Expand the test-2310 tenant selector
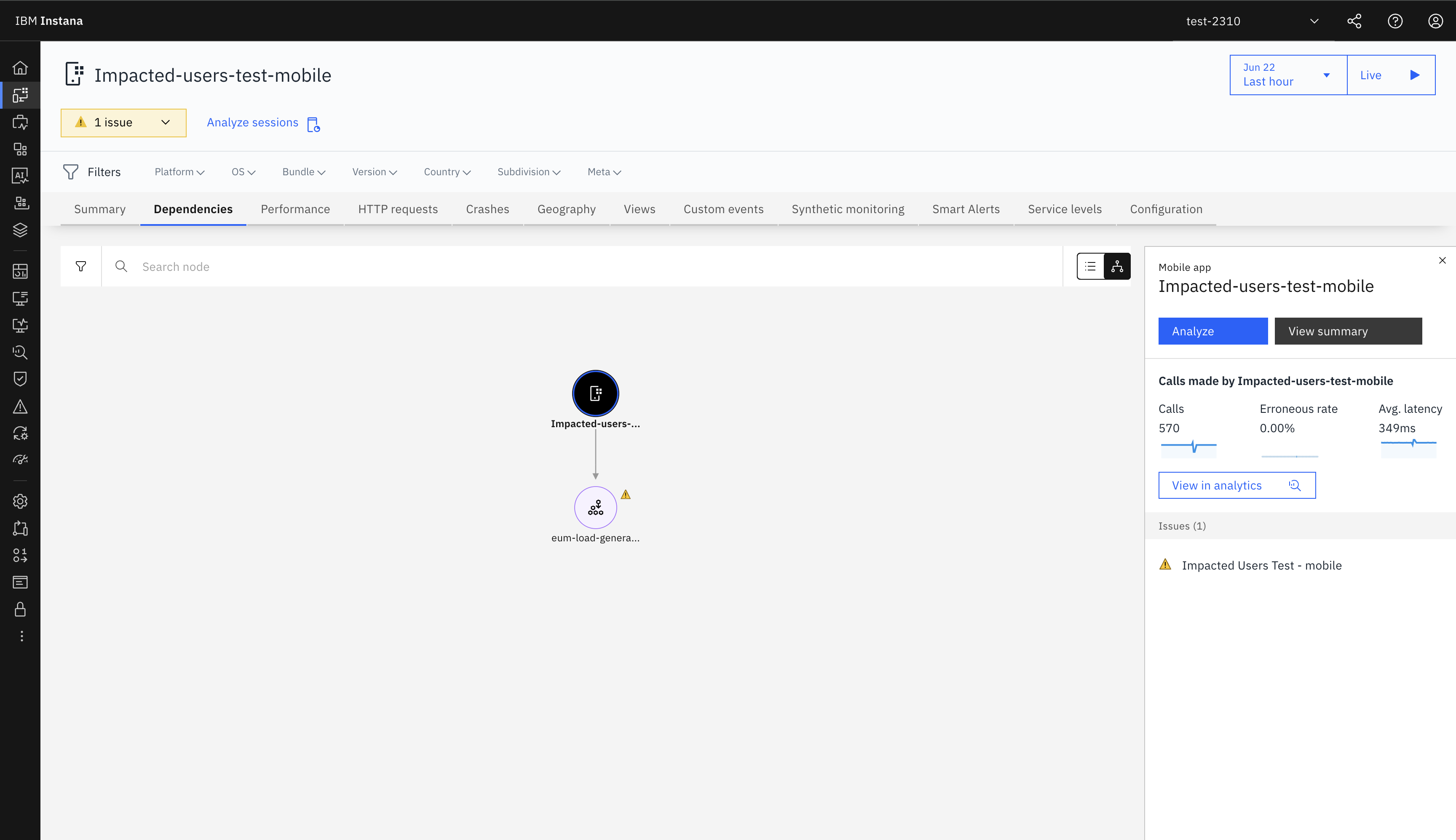Screen dimensions: 1456x840 (1253, 21)
